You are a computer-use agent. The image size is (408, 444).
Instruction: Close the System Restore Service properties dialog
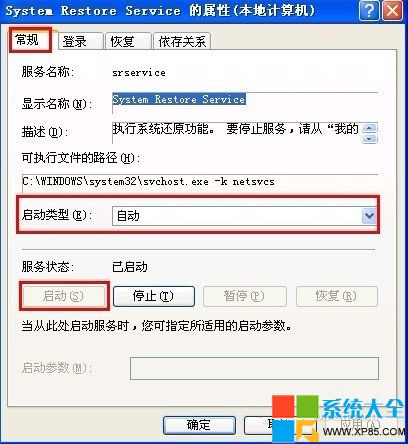coord(392,11)
